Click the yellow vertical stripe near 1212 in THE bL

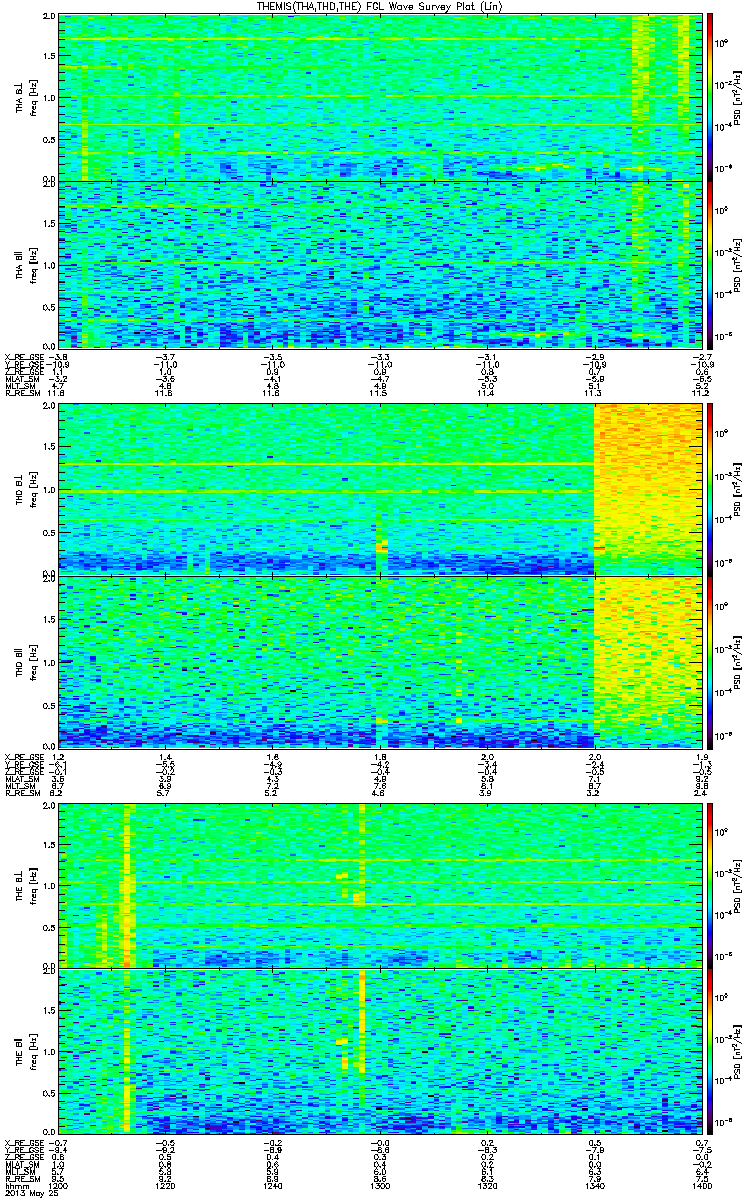tap(127, 885)
